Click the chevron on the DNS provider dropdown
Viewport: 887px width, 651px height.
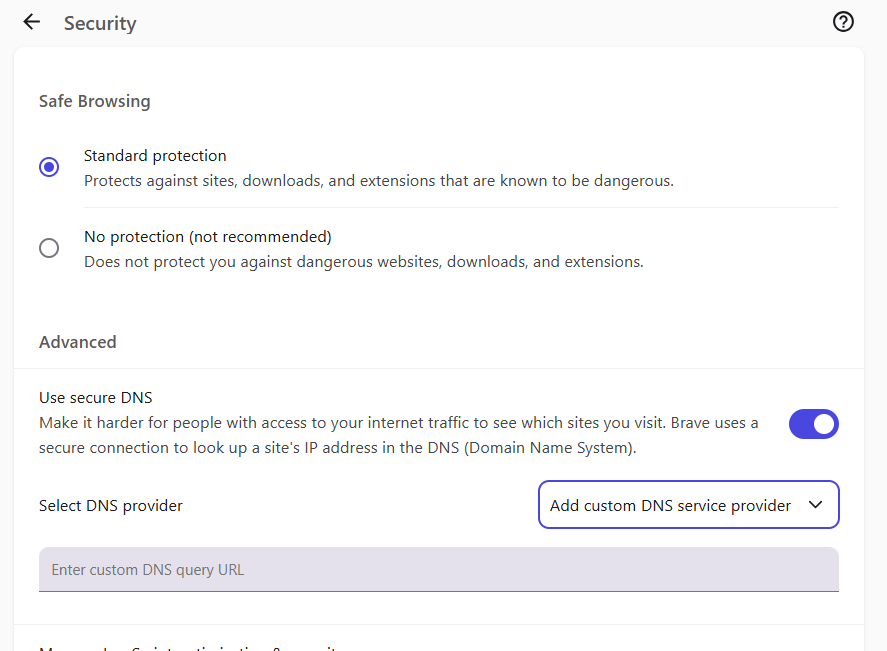pyautogui.click(x=815, y=505)
